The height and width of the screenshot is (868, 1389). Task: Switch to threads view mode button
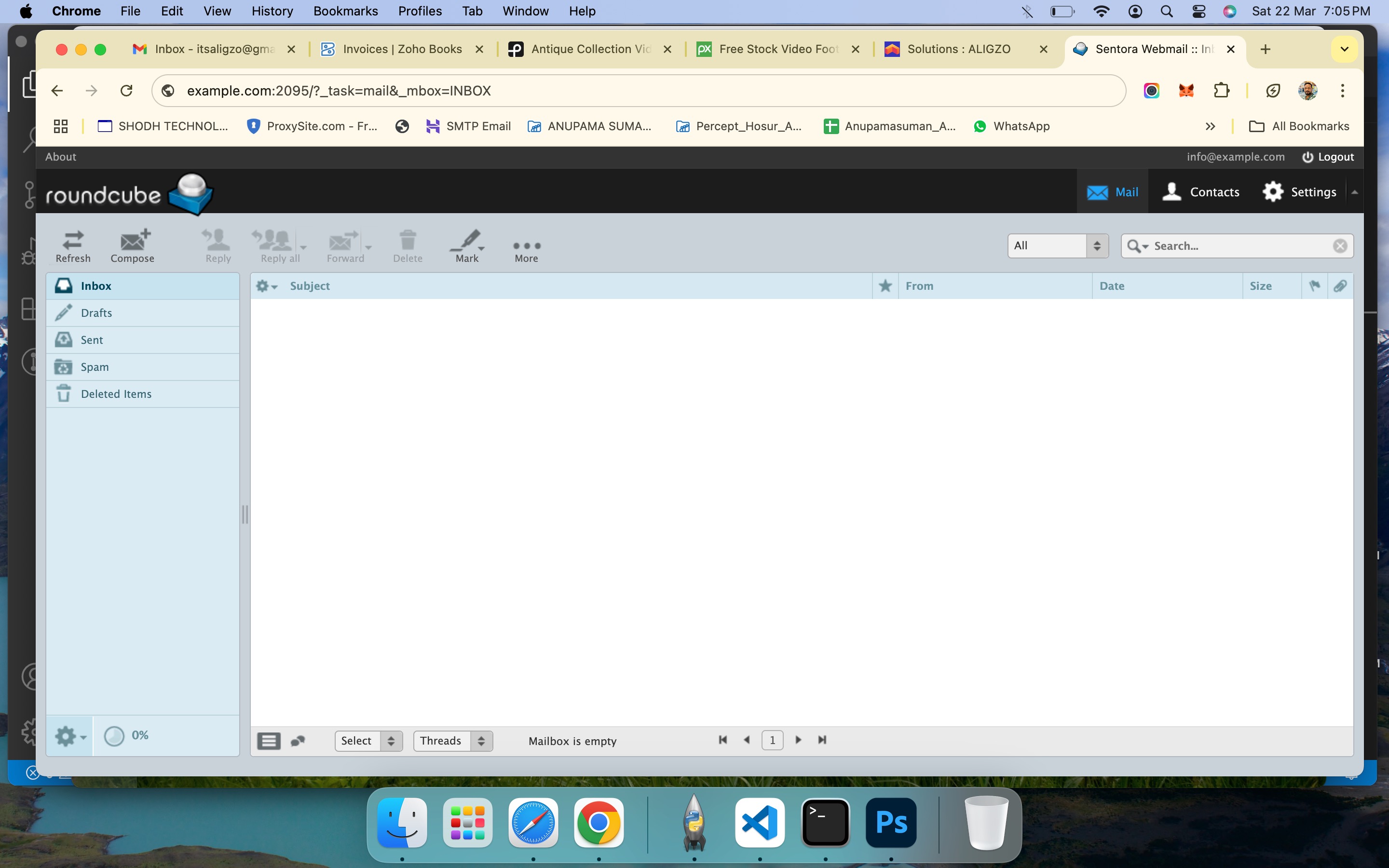pyautogui.click(x=298, y=741)
